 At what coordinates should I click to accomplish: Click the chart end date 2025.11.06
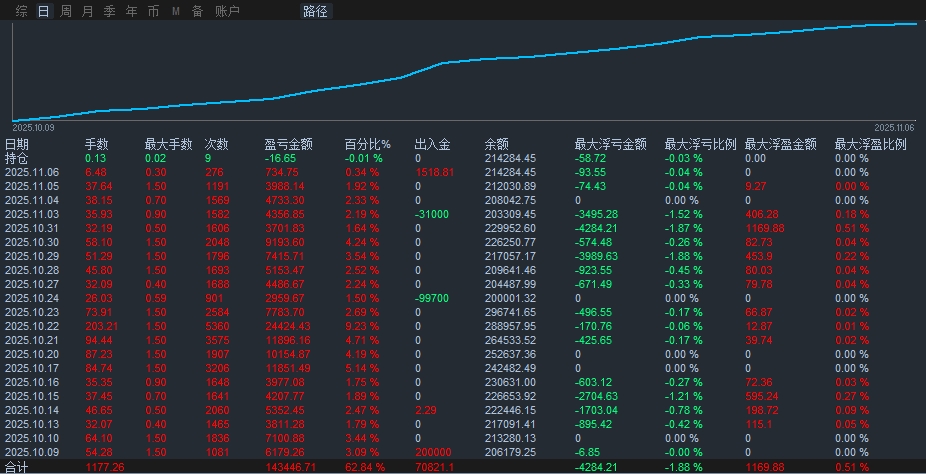(894, 127)
